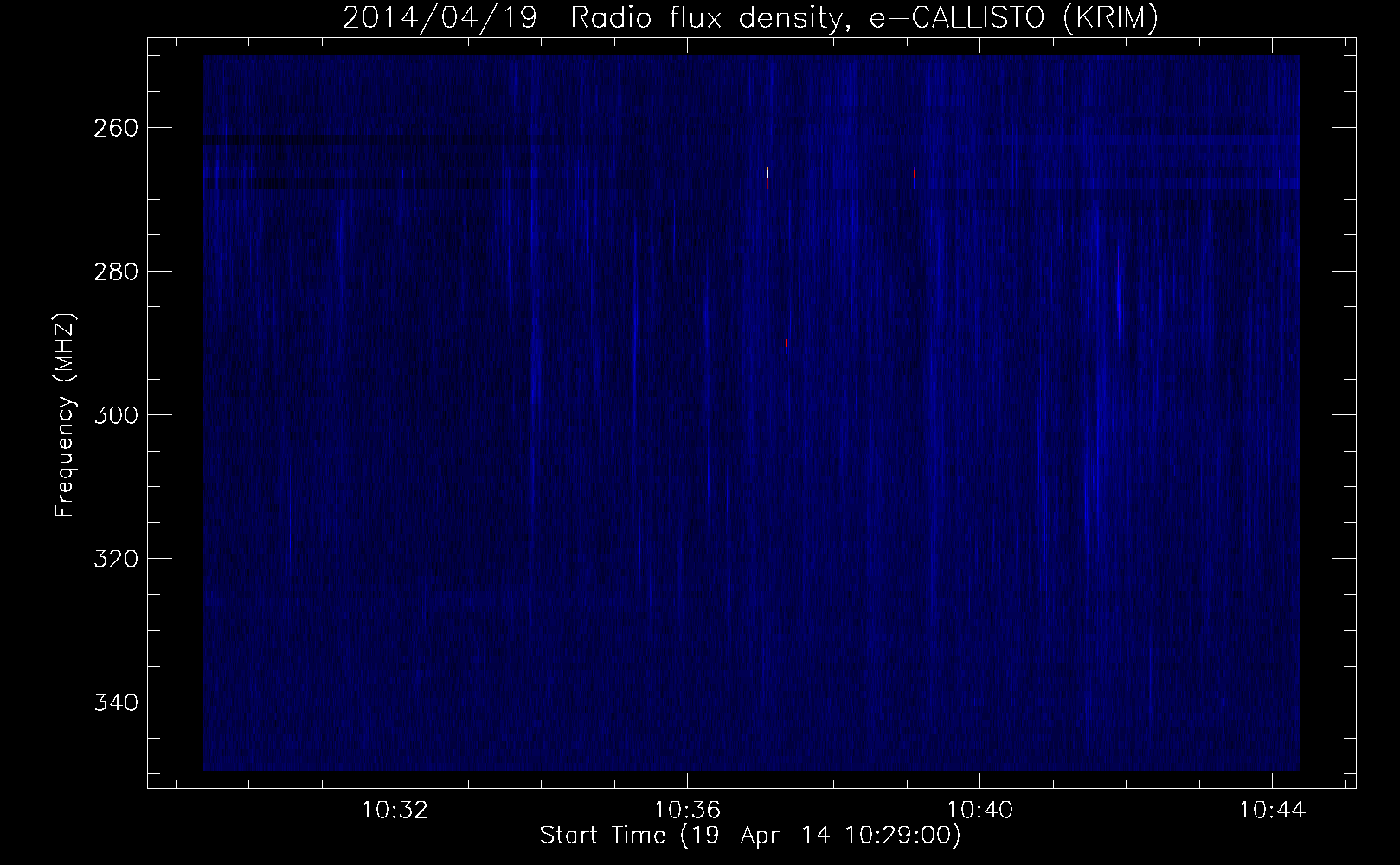The width and height of the screenshot is (1400, 865).
Task: Click the plot title 'Radio flux density, e-CALLISTO (KRIM)'
Action: pos(864,18)
